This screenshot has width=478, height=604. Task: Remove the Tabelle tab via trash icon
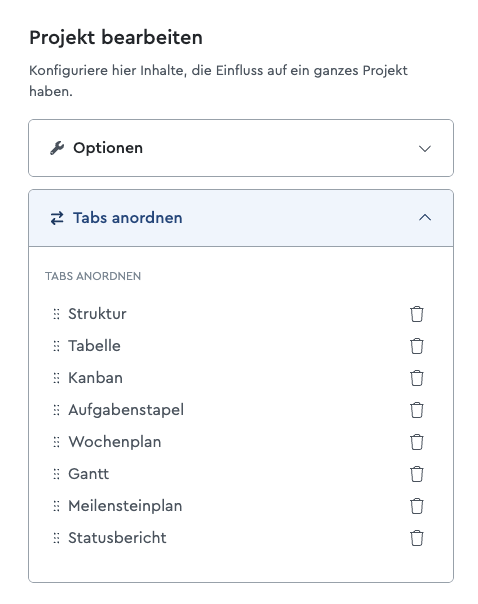click(x=416, y=346)
